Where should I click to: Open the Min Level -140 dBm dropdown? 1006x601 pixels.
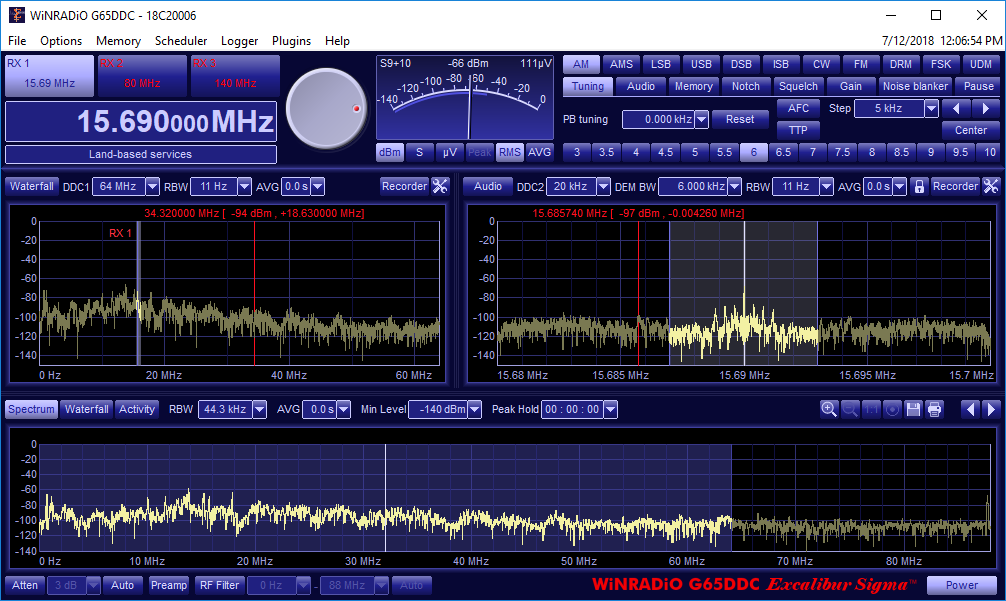point(474,409)
